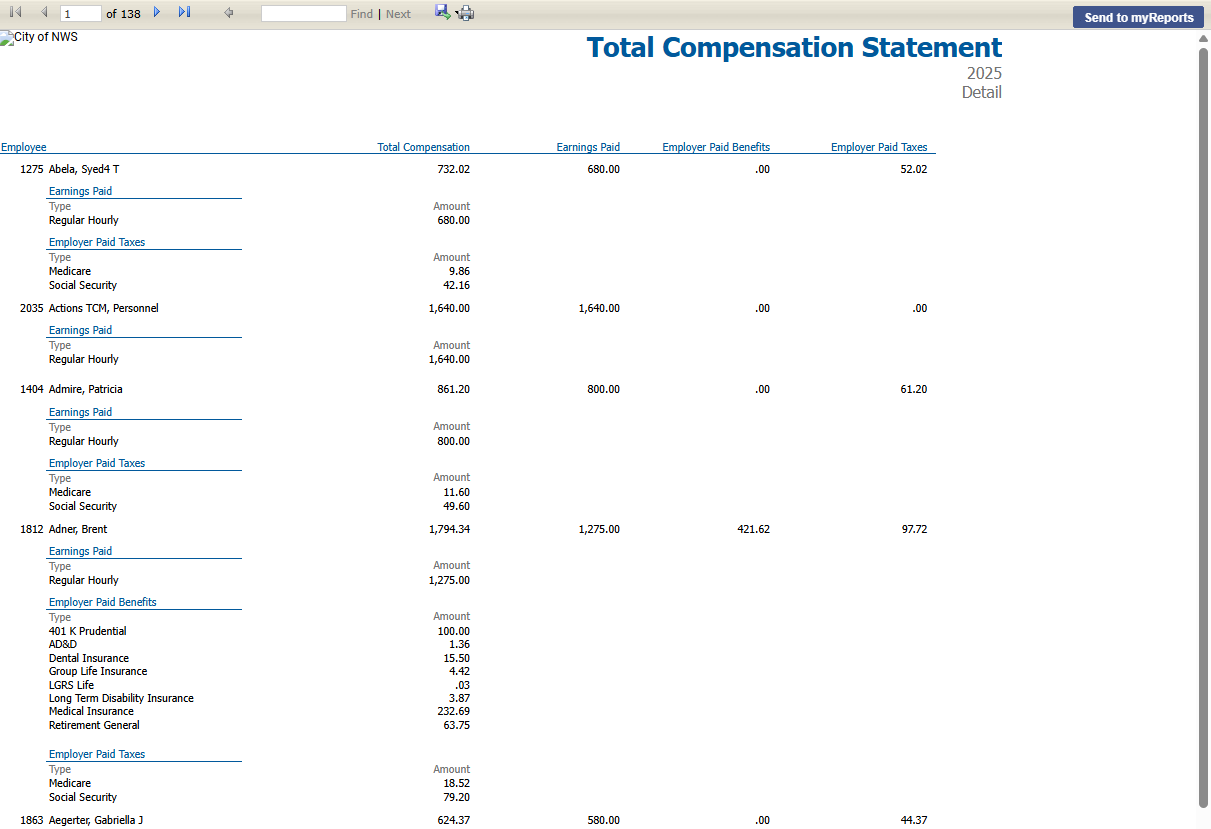Screen dimensions: 1211x829
Task: Click the back to parent report arrow
Action: tap(229, 13)
